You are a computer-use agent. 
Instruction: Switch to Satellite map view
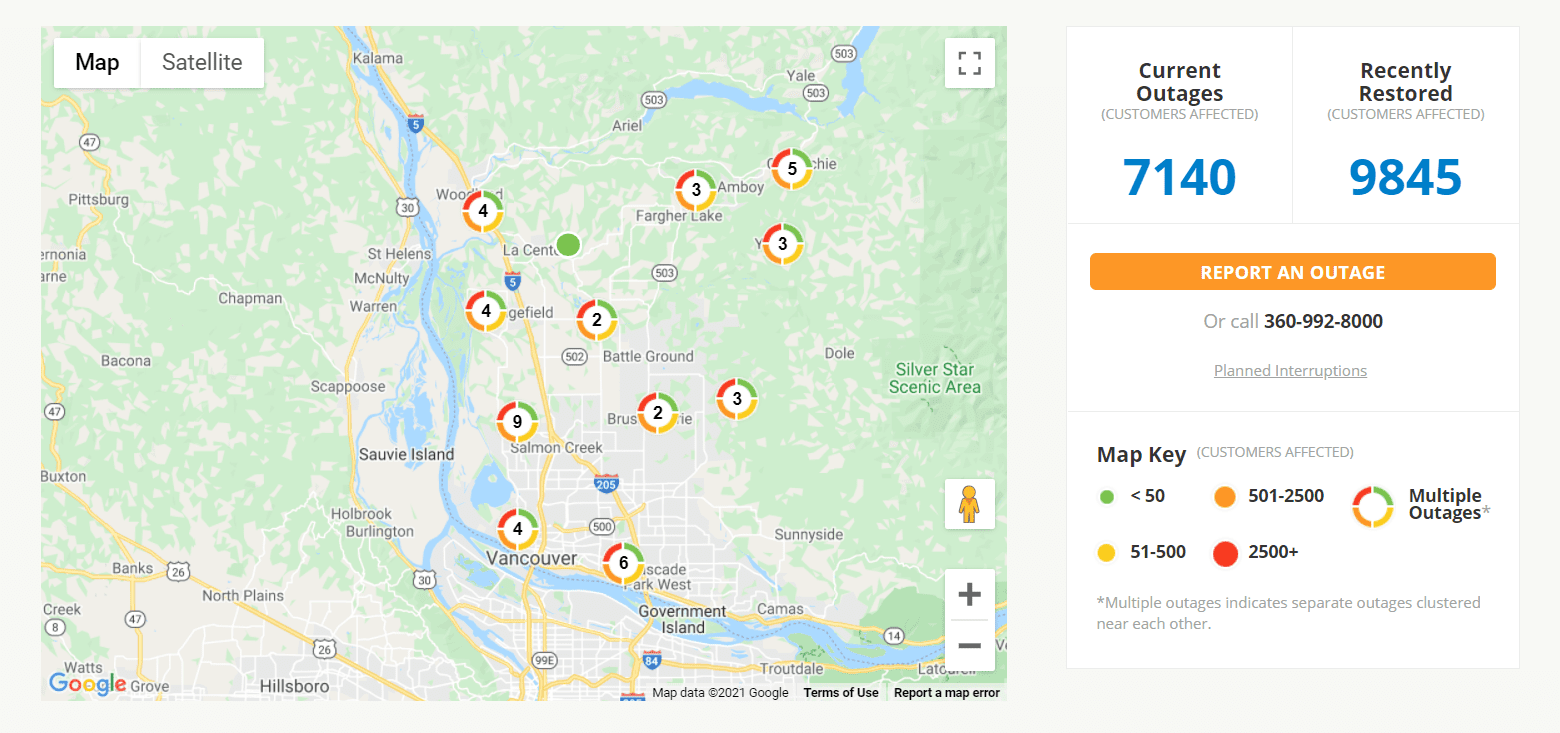coord(202,62)
